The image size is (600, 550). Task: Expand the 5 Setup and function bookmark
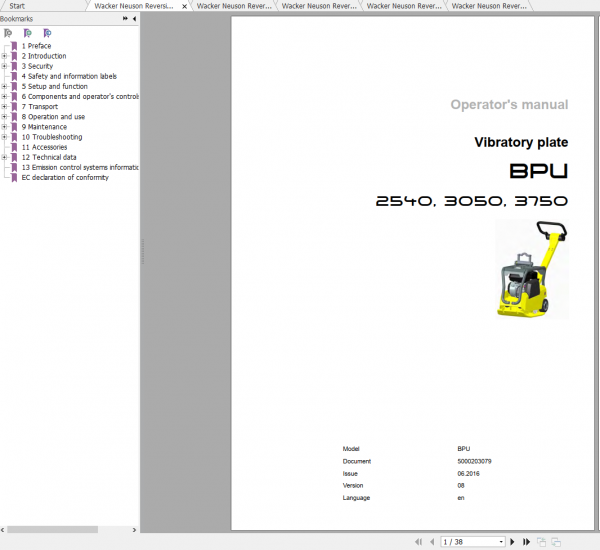pyautogui.click(x=4, y=86)
